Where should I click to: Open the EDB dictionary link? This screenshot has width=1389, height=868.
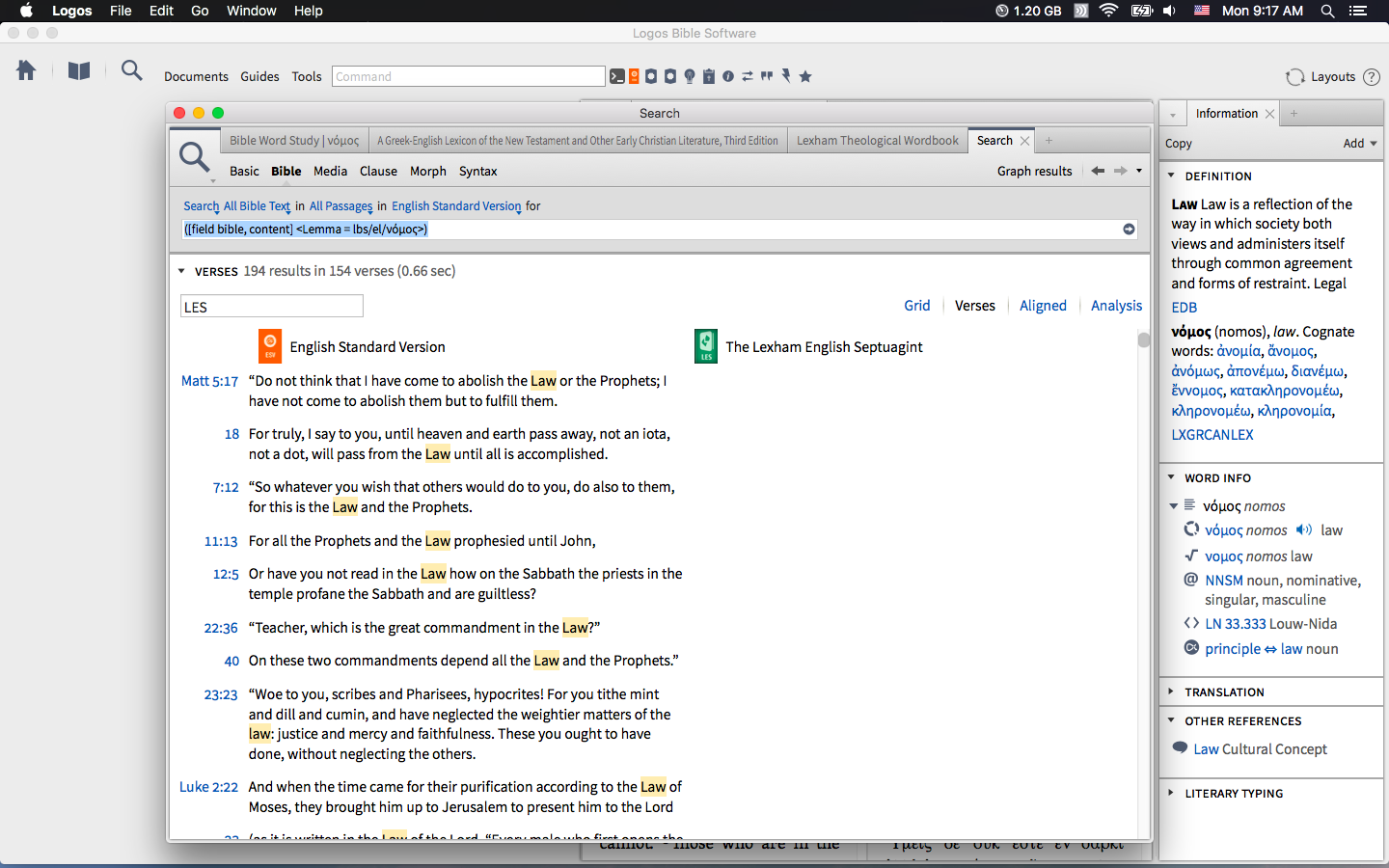(1185, 308)
